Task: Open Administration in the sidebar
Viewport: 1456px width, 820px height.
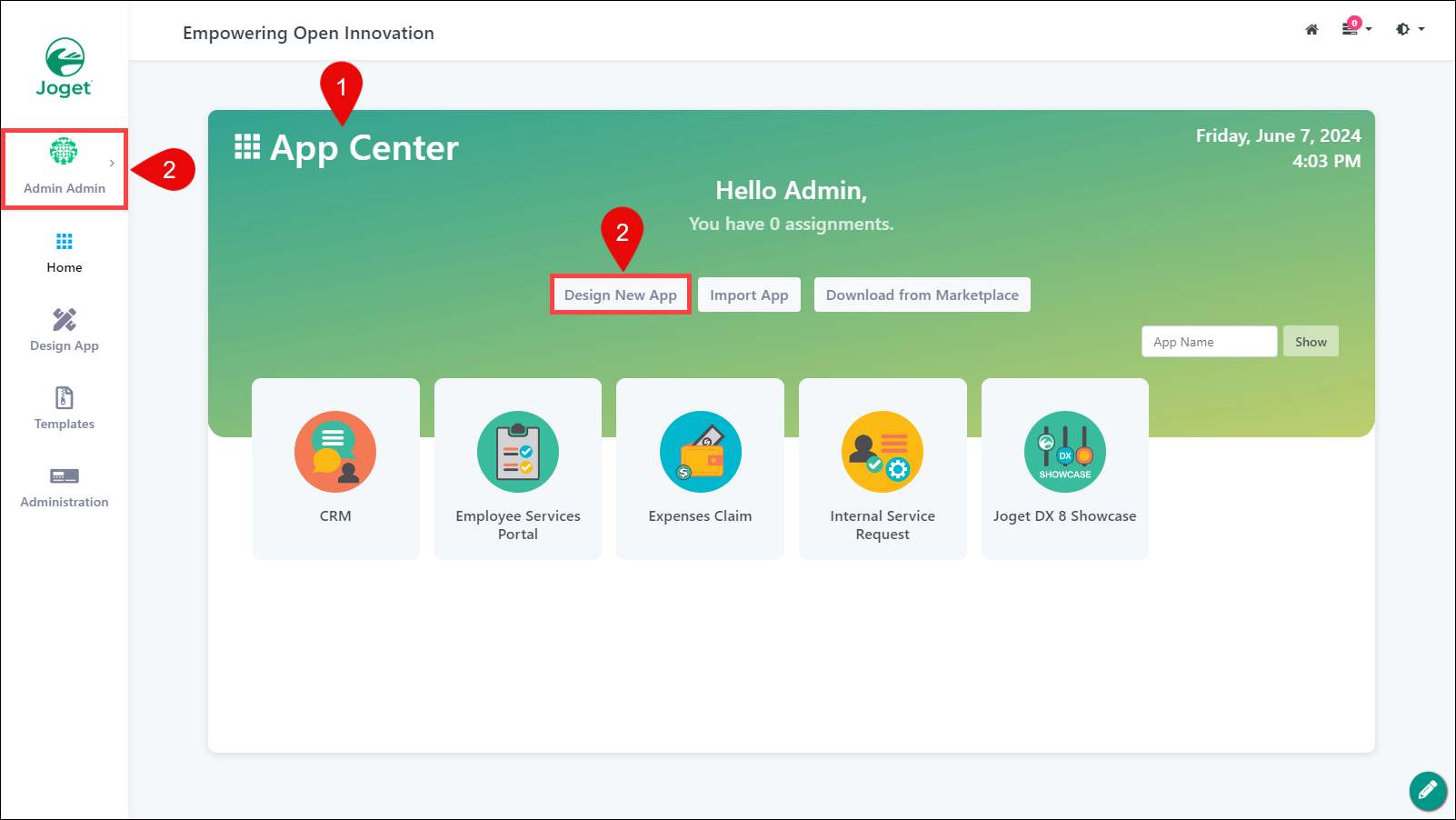Action: (x=65, y=487)
